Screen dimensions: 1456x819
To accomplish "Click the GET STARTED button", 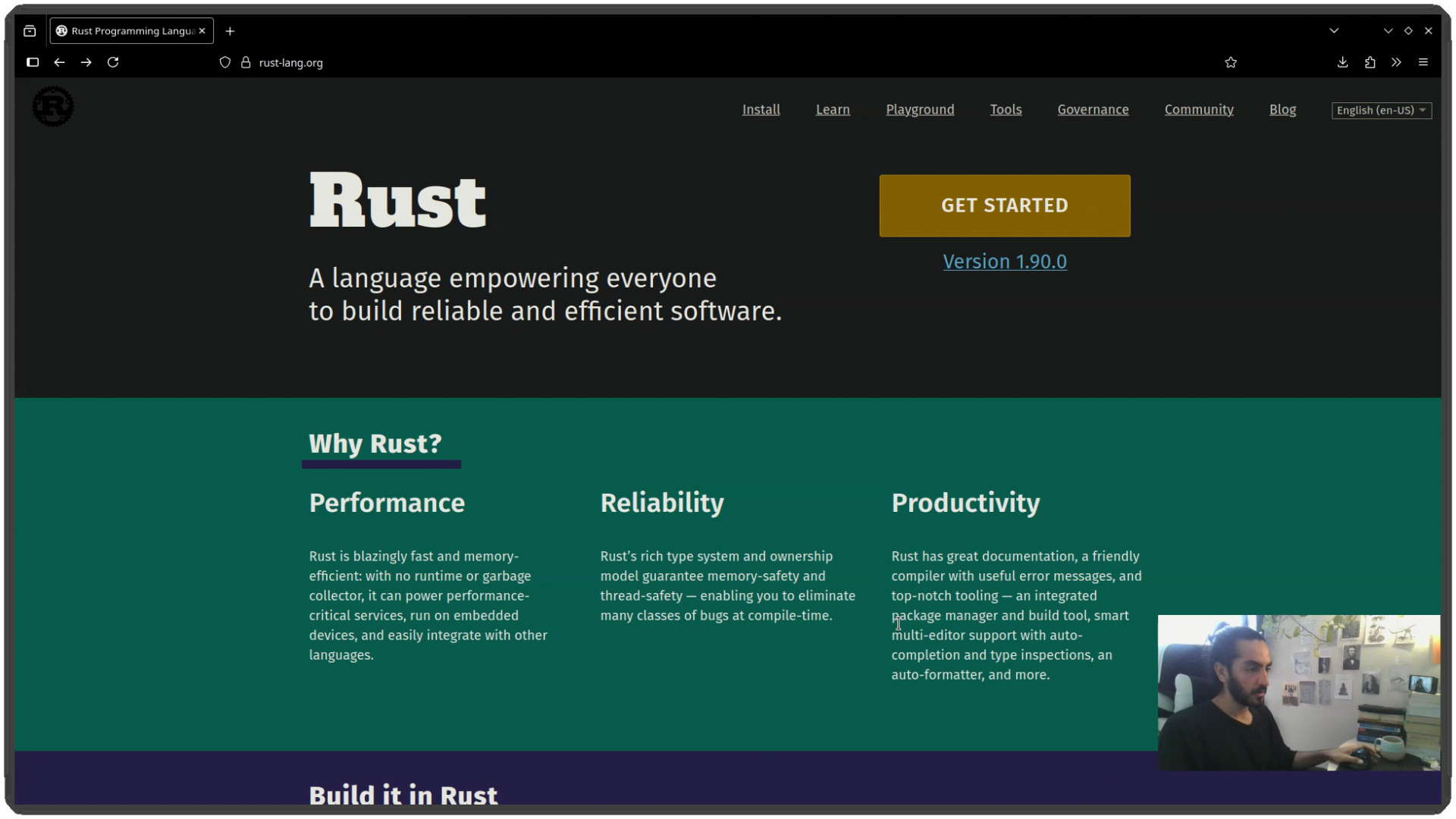I will (x=1004, y=206).
